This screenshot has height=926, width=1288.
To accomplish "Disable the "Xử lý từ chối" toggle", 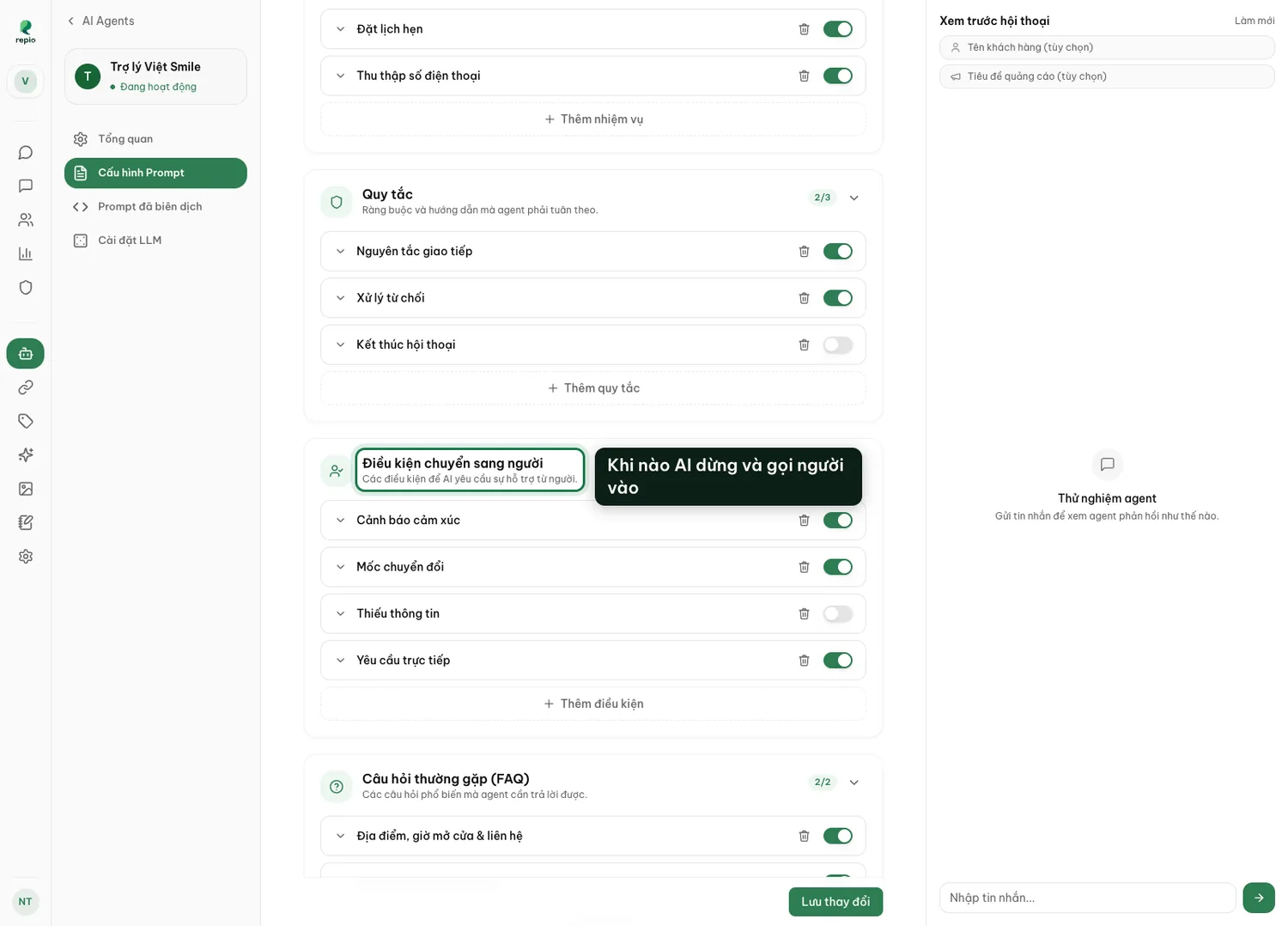I will click(x=838, y=298).
